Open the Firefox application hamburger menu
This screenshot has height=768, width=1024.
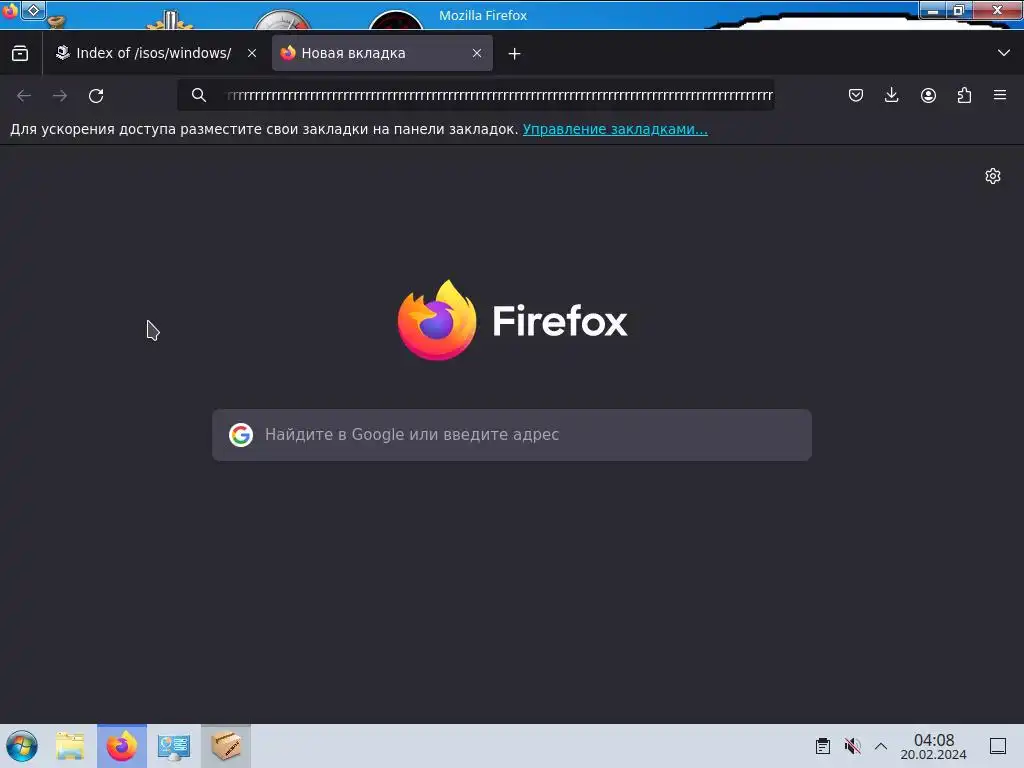[x=1000, y=95]
